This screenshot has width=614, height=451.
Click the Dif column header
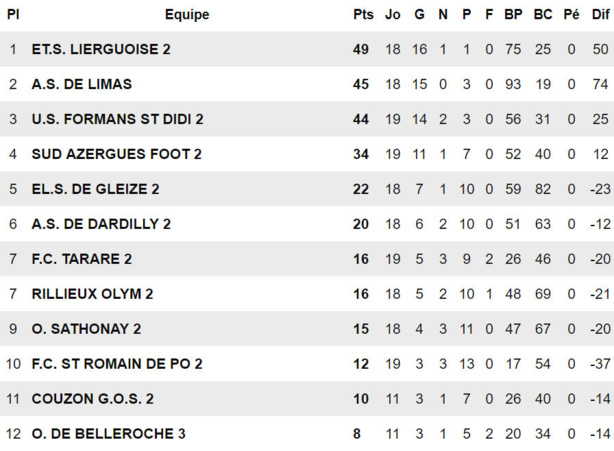coord(600,14)
